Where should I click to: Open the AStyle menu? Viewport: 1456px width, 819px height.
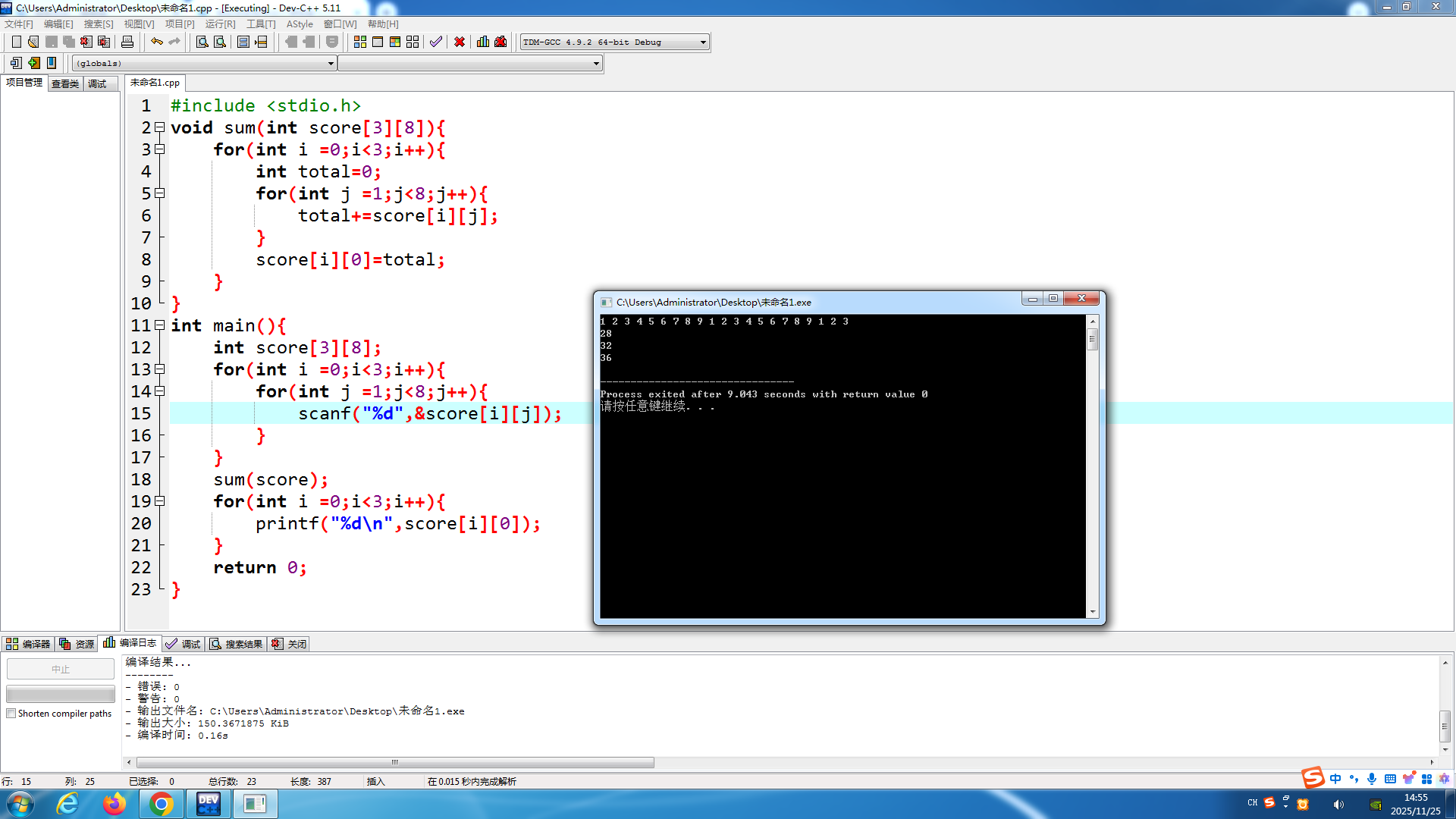[300, 24]
